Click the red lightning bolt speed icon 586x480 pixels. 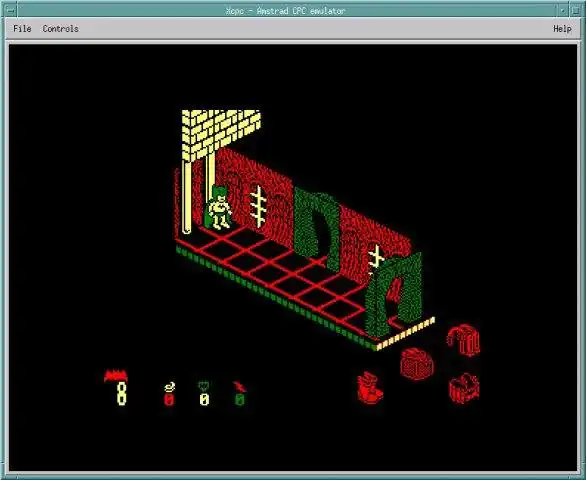click(239, 387)
